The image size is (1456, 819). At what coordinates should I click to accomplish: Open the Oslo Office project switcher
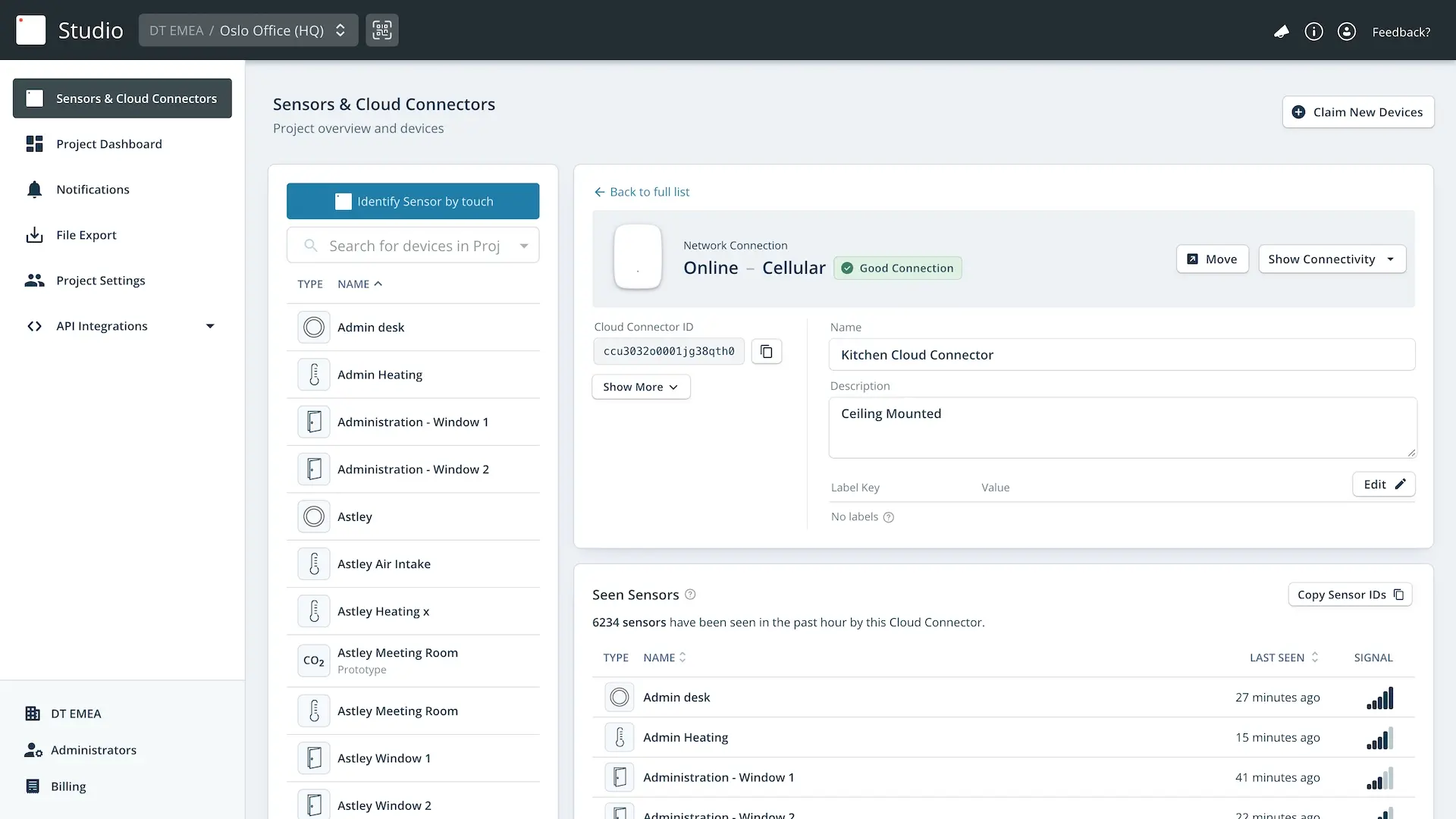248,30
